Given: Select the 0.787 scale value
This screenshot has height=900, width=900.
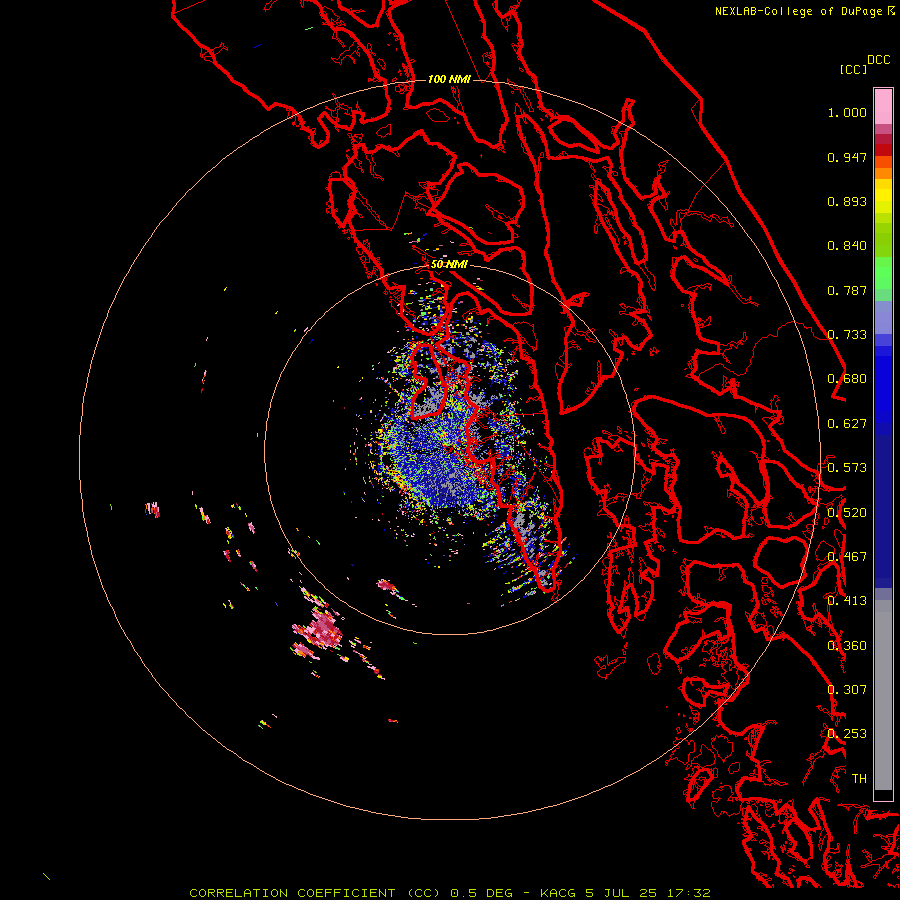Looking at the screenshot, I should click(x=847, y=290).
